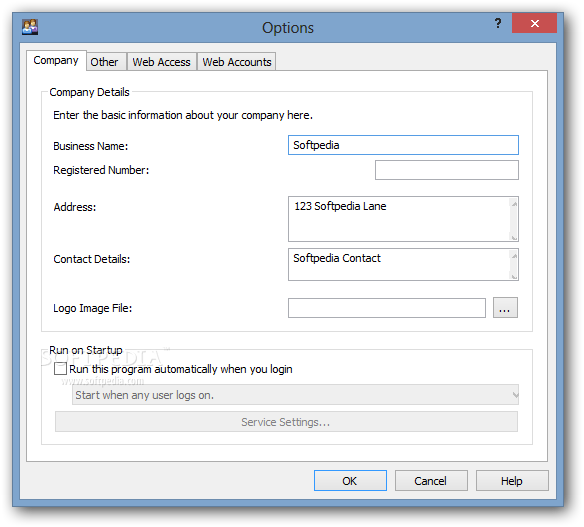Click the Options title text
584x527 pixels.
(x=288, y=28)
